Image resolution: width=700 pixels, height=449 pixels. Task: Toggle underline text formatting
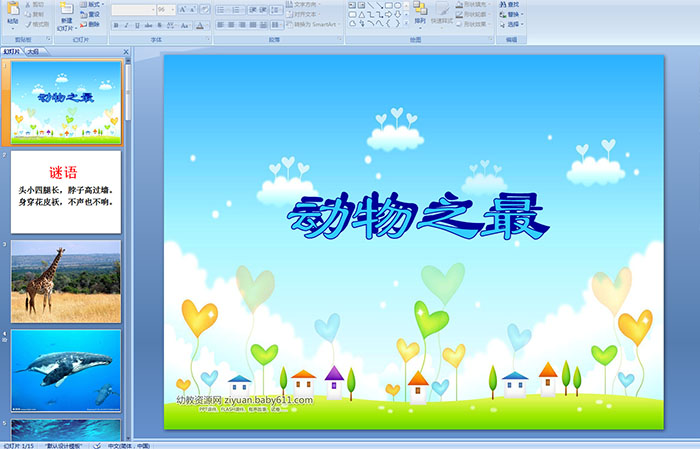[135, 25]
